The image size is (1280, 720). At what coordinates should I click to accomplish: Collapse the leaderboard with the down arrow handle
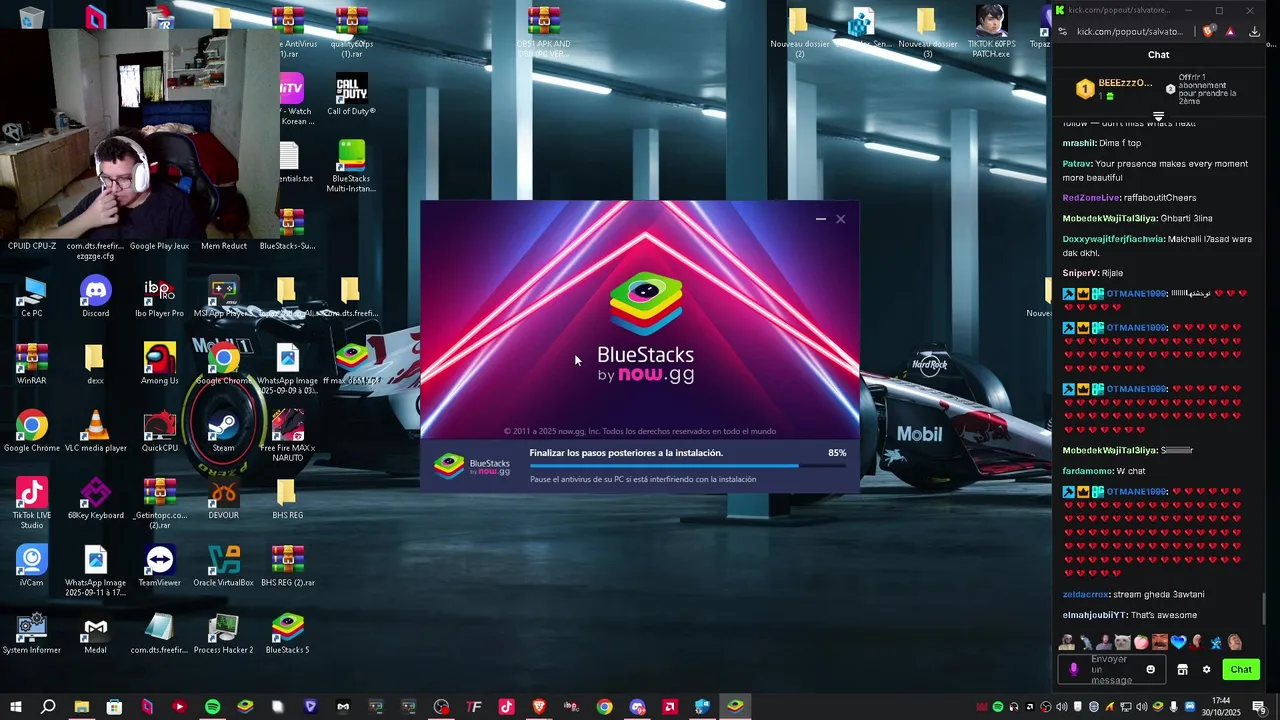1158,117
